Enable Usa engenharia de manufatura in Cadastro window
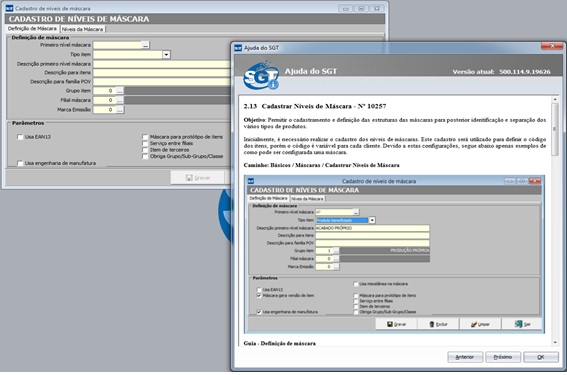567x375 pixels. click(x=20, y=163)
